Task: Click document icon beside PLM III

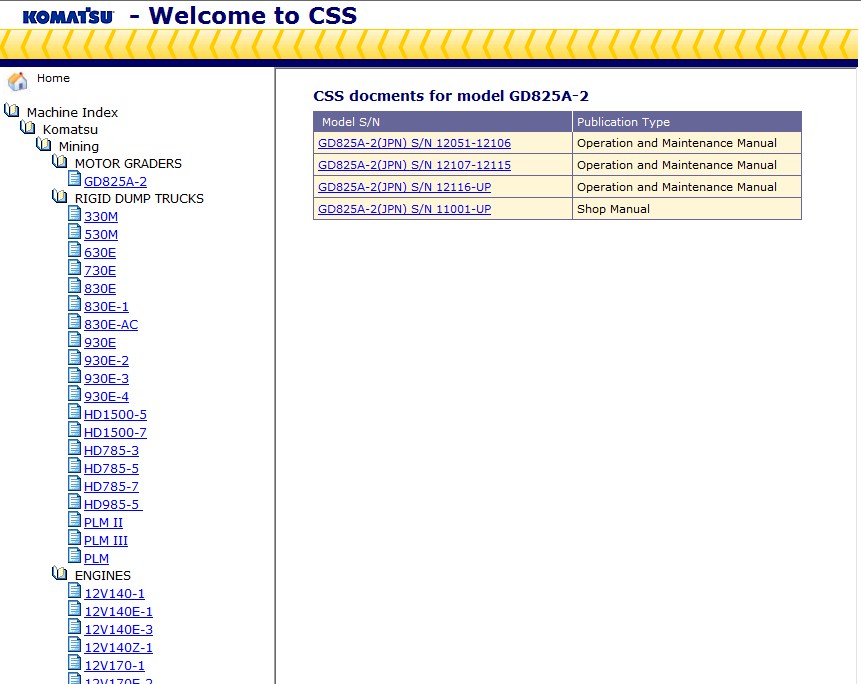Action: click(75, 538)
